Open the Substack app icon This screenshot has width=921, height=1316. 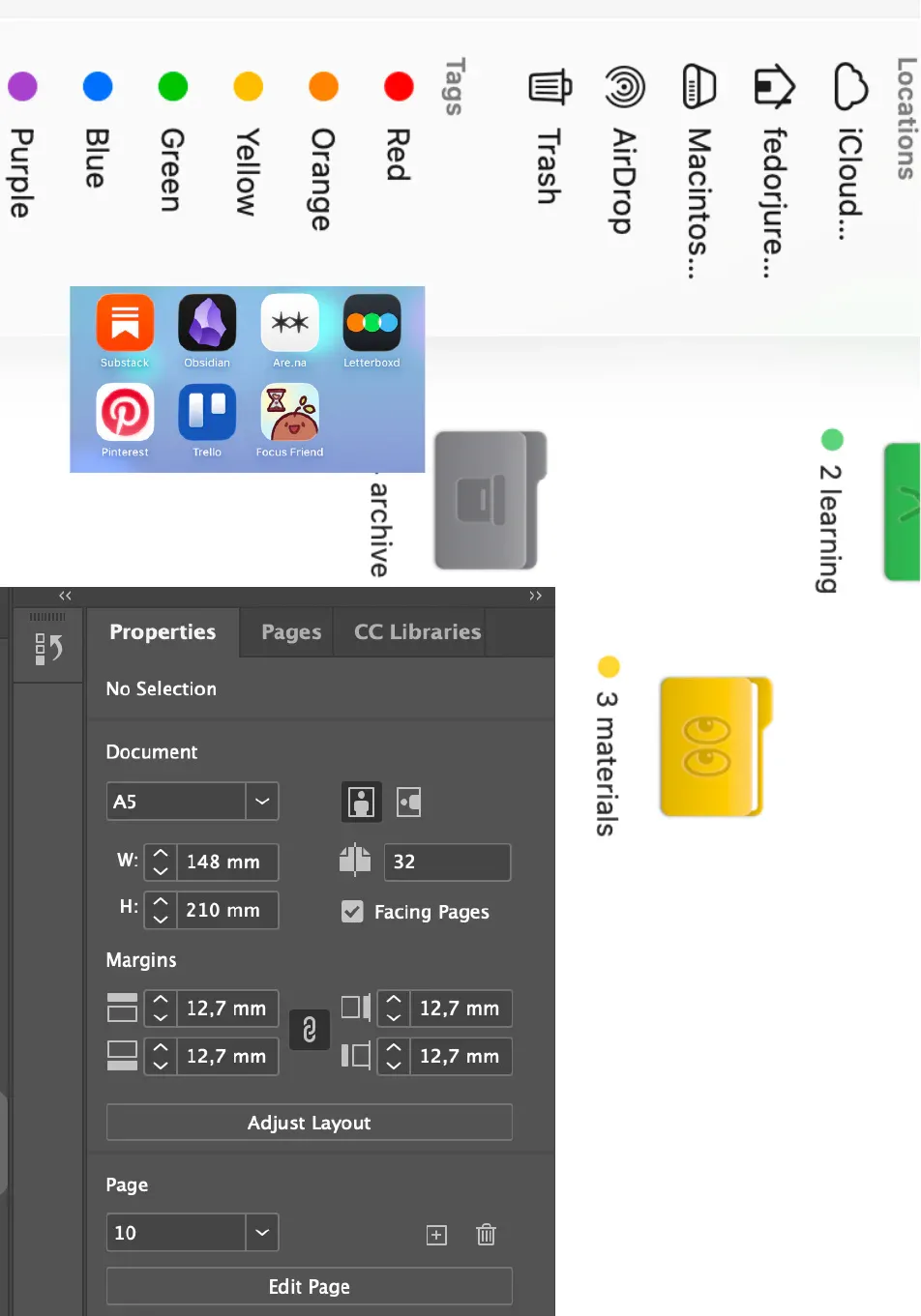coord(125,323)
